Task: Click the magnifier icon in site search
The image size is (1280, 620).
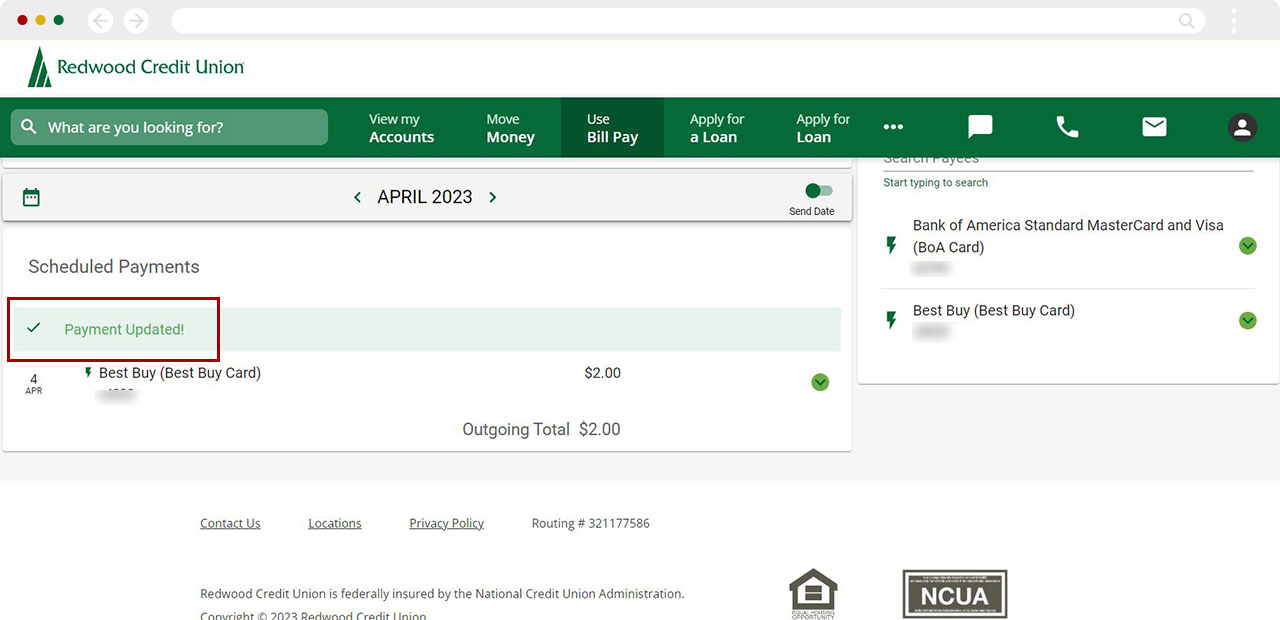Action: pos(29,127)
